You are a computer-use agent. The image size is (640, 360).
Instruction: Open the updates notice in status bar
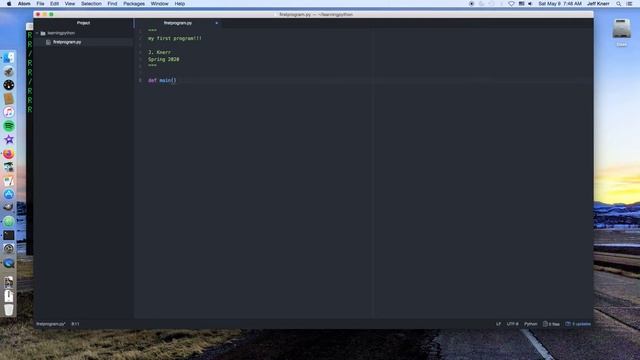(578, 324)
